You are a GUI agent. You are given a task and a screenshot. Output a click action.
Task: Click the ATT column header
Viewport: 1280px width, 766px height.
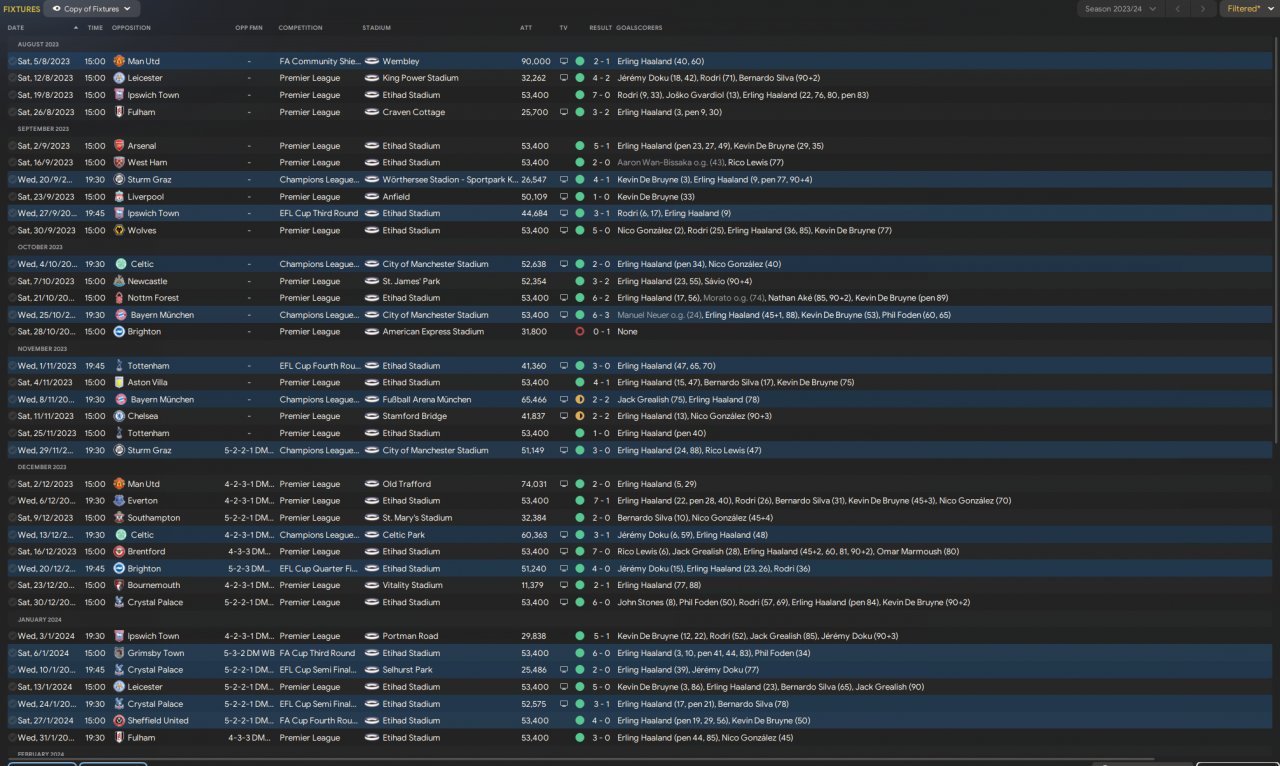click(x=526, y=28)
